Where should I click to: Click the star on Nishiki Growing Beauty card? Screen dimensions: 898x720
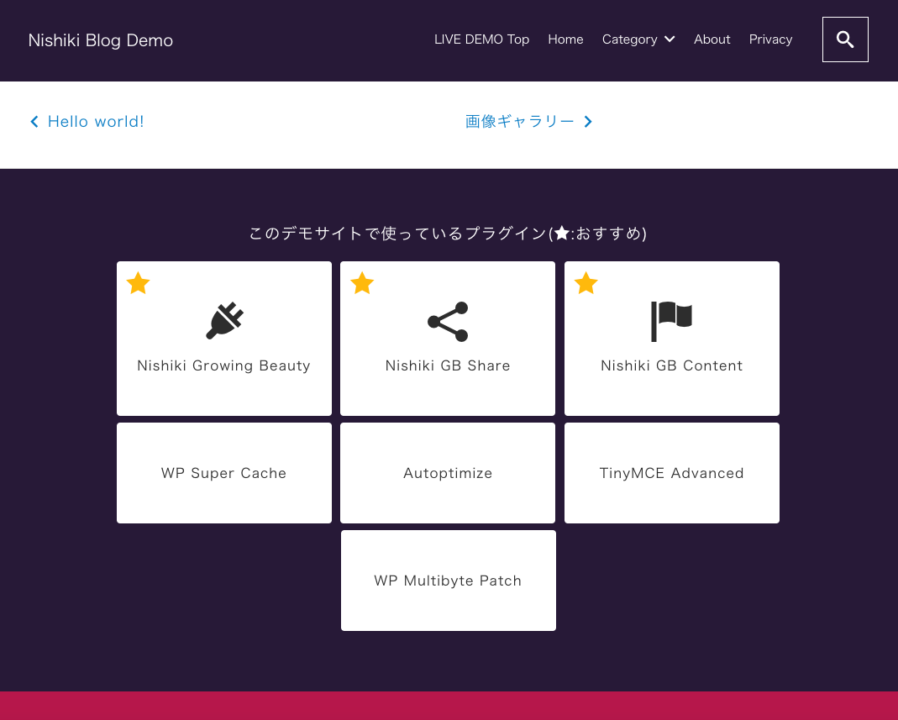(x=138, y=283)
